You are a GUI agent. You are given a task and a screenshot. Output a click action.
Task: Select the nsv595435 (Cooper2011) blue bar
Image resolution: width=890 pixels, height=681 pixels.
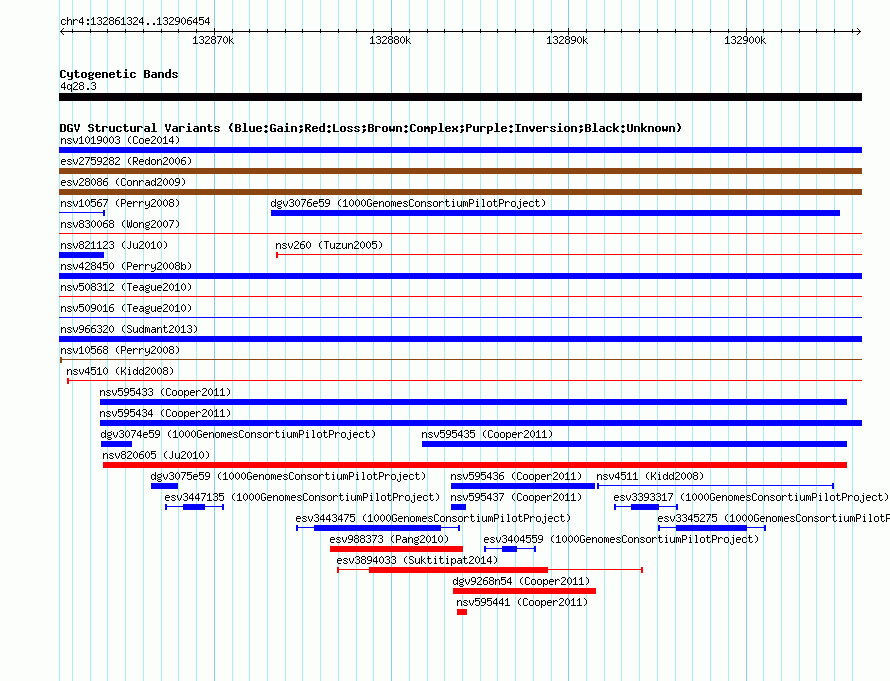[x=635, y=444]
